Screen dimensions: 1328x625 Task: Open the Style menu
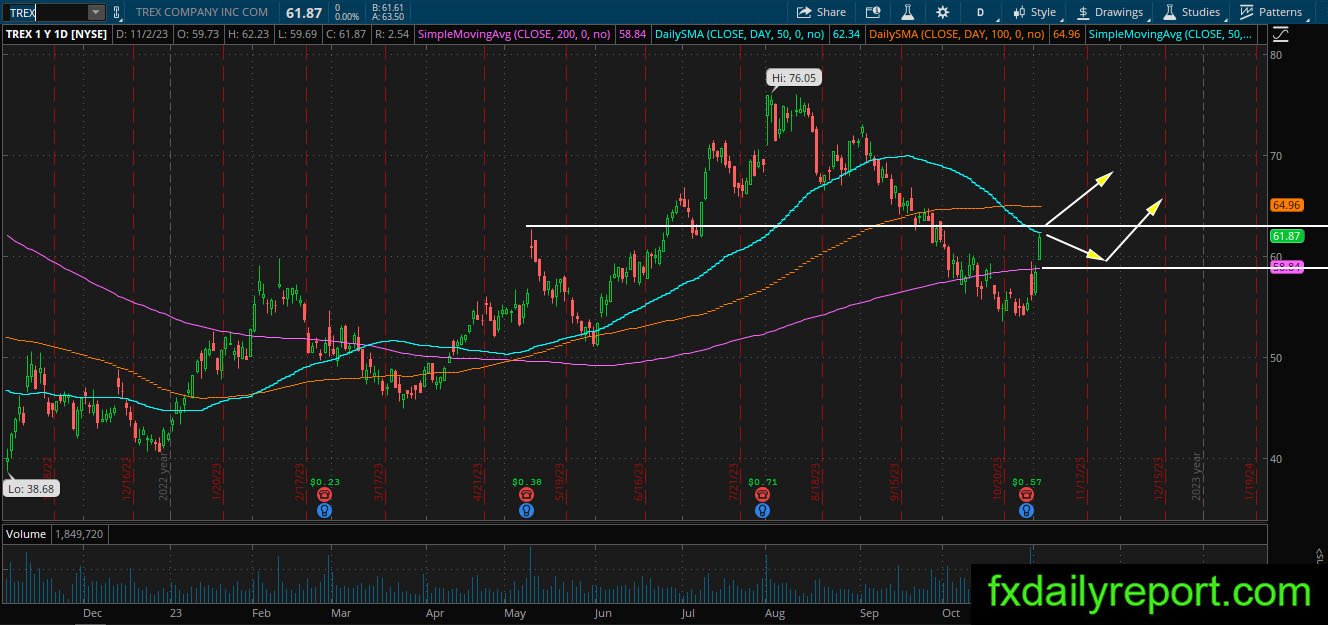click(x=1035, y=12)
